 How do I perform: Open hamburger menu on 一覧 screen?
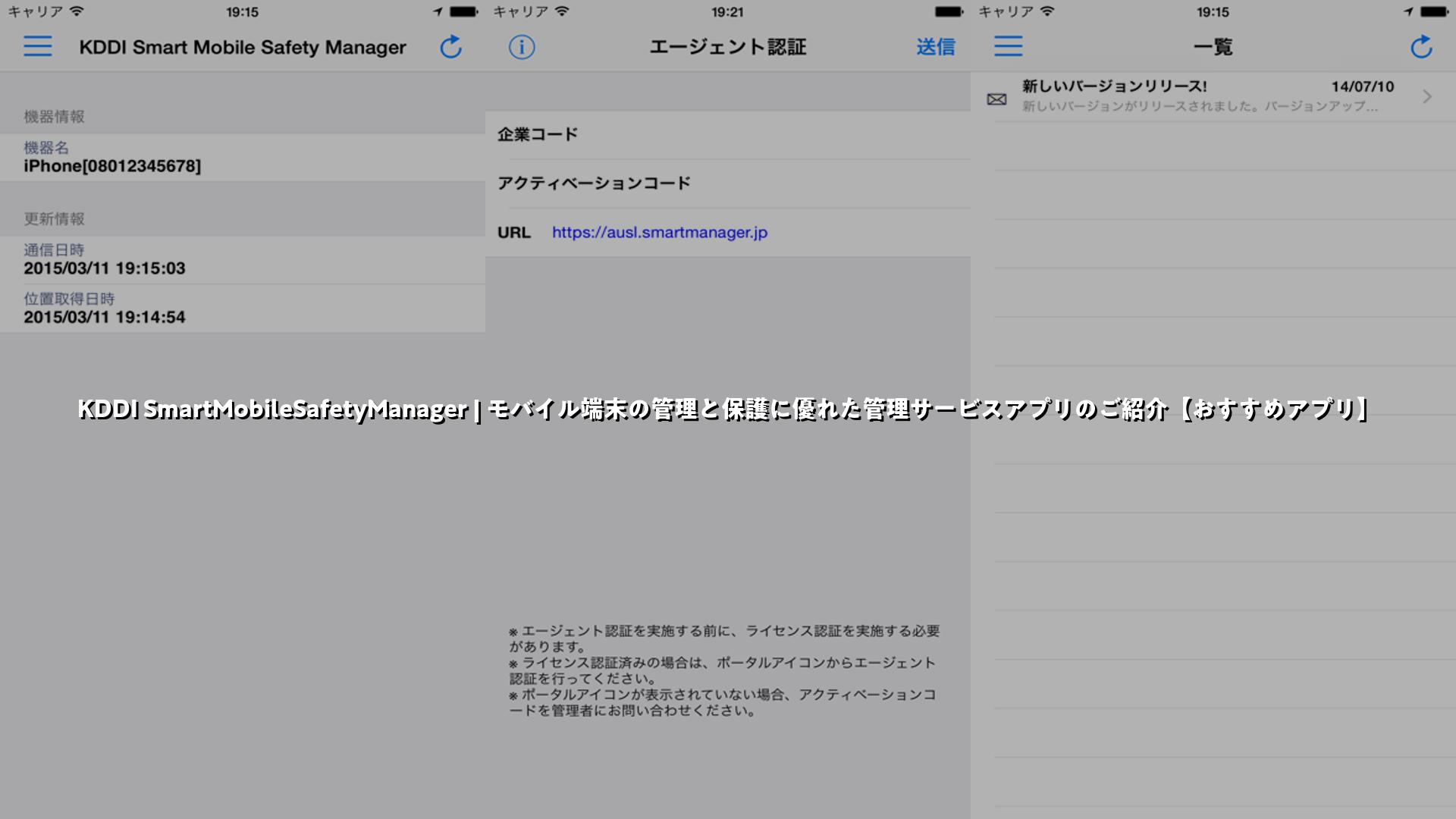coord(1008,46)
